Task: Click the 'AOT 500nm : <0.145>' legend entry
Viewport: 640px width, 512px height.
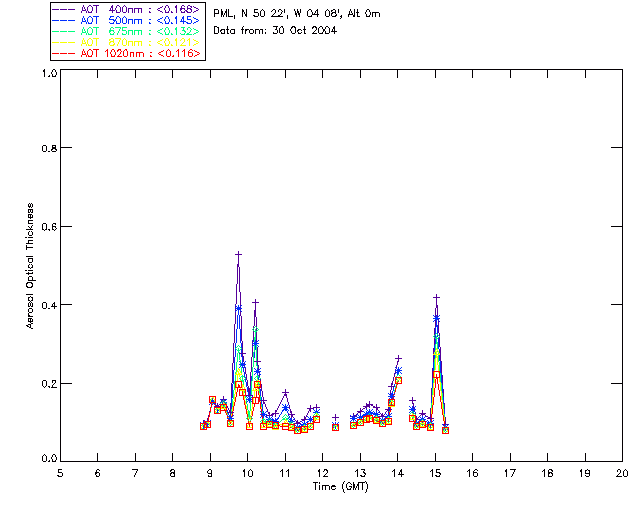Action: coord(127,20)
